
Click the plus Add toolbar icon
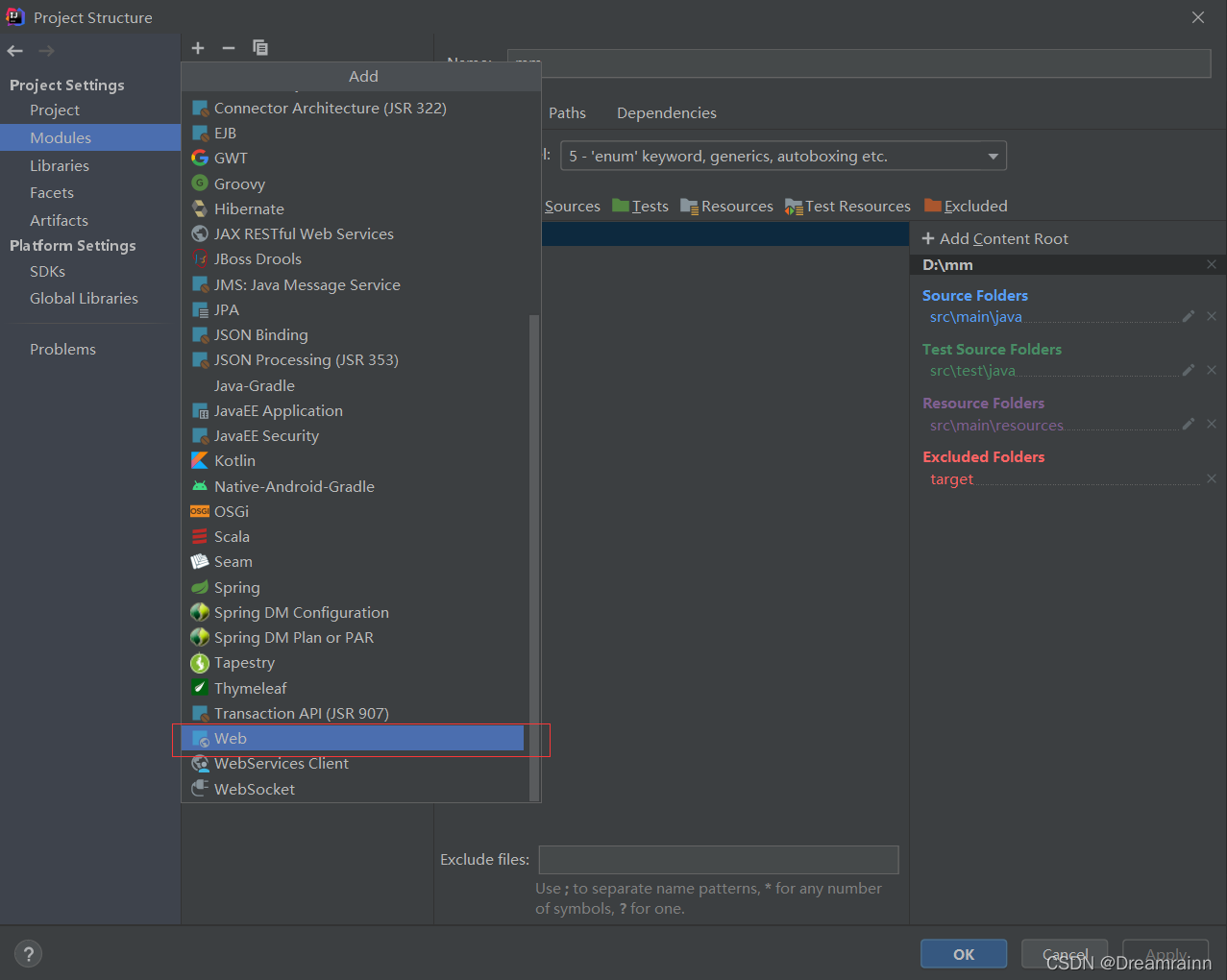(x=198, y=48)
